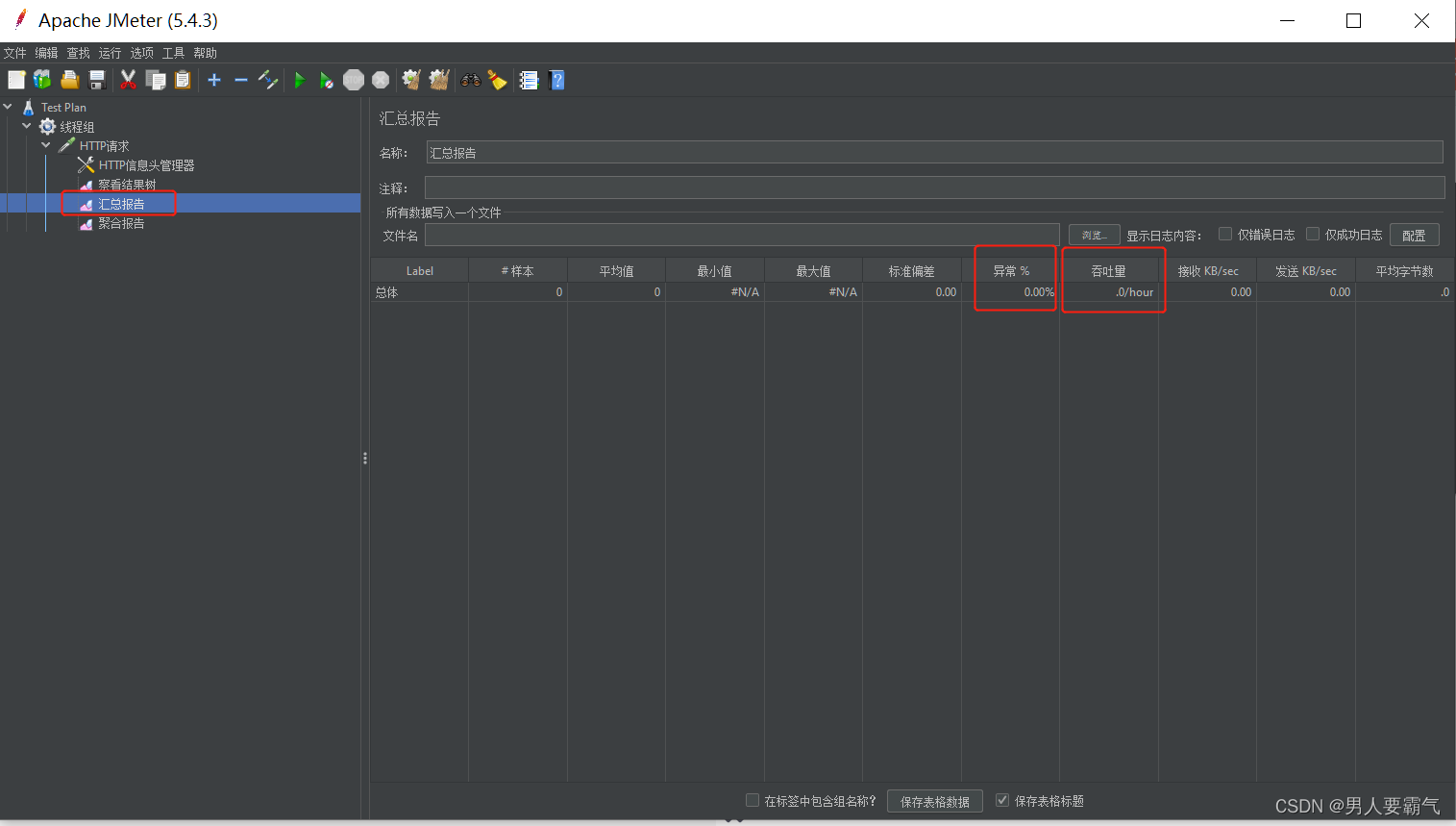Click the Label column header
1456x826 pixels.
click(419, 270)
